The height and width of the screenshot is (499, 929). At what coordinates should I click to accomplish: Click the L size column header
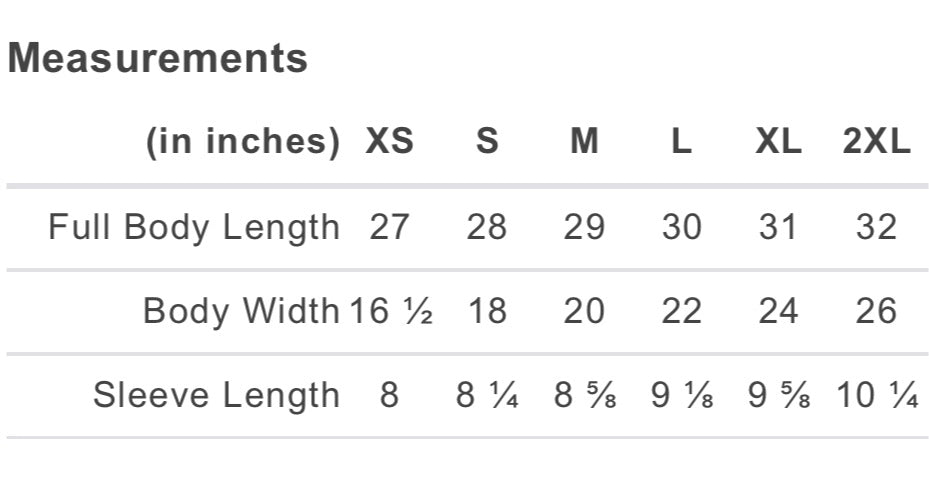click(681, 142)
